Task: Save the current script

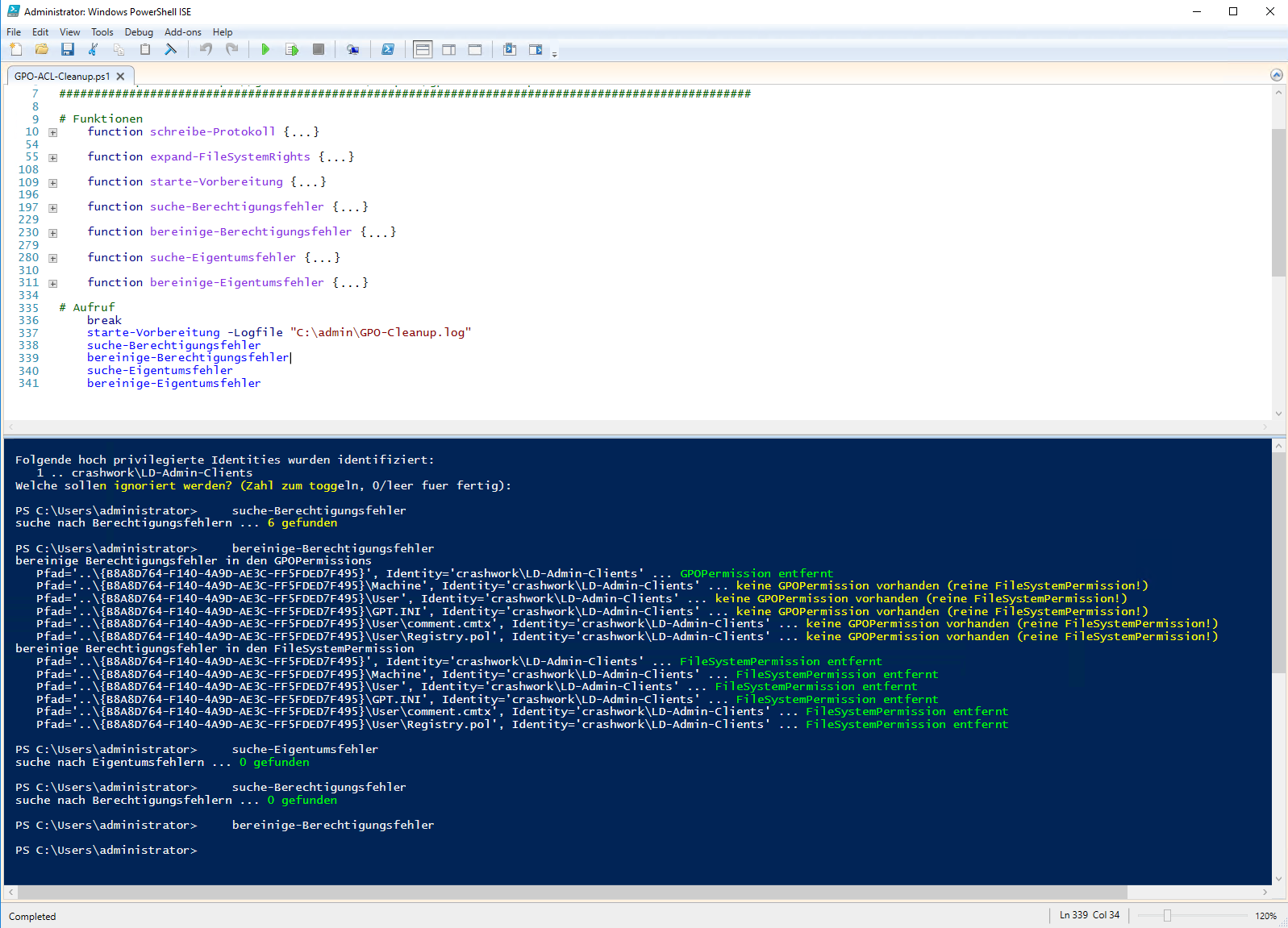Action: (68, 50)
